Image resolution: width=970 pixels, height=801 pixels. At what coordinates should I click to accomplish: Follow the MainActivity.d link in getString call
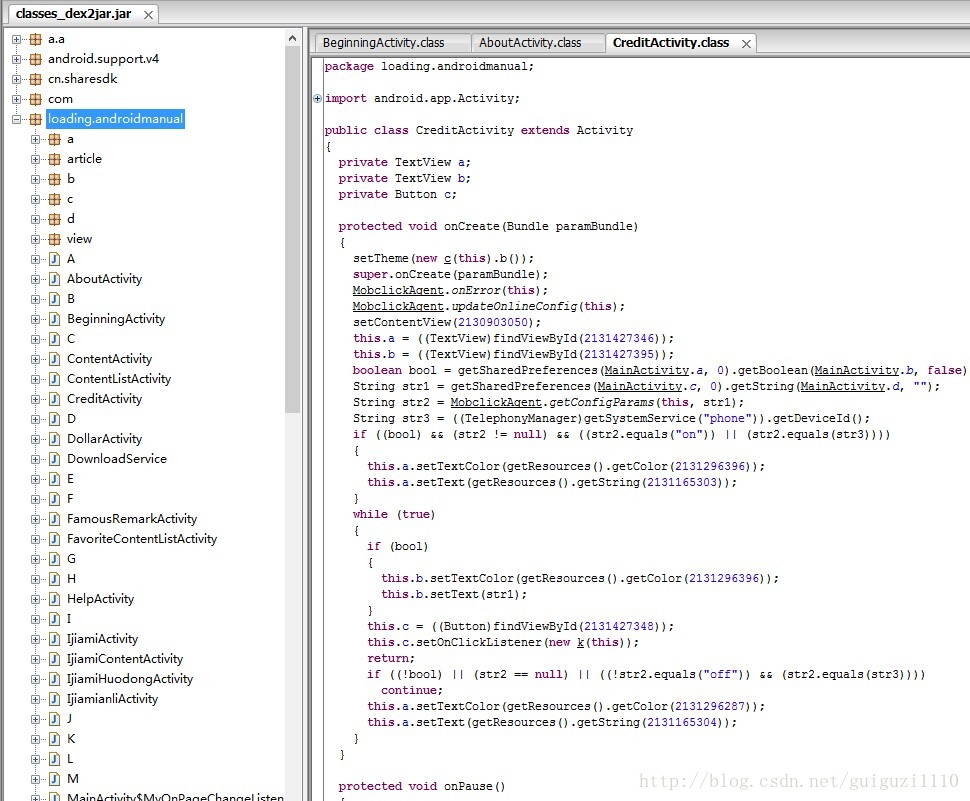tap(849, 386)
